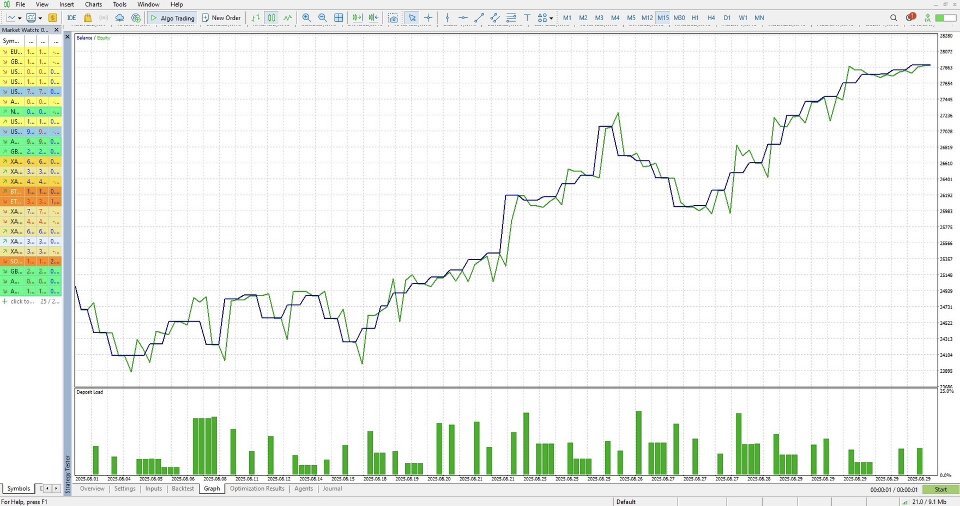Open the Tools menu
Screen dimensions: 960x506
(119, 4)
